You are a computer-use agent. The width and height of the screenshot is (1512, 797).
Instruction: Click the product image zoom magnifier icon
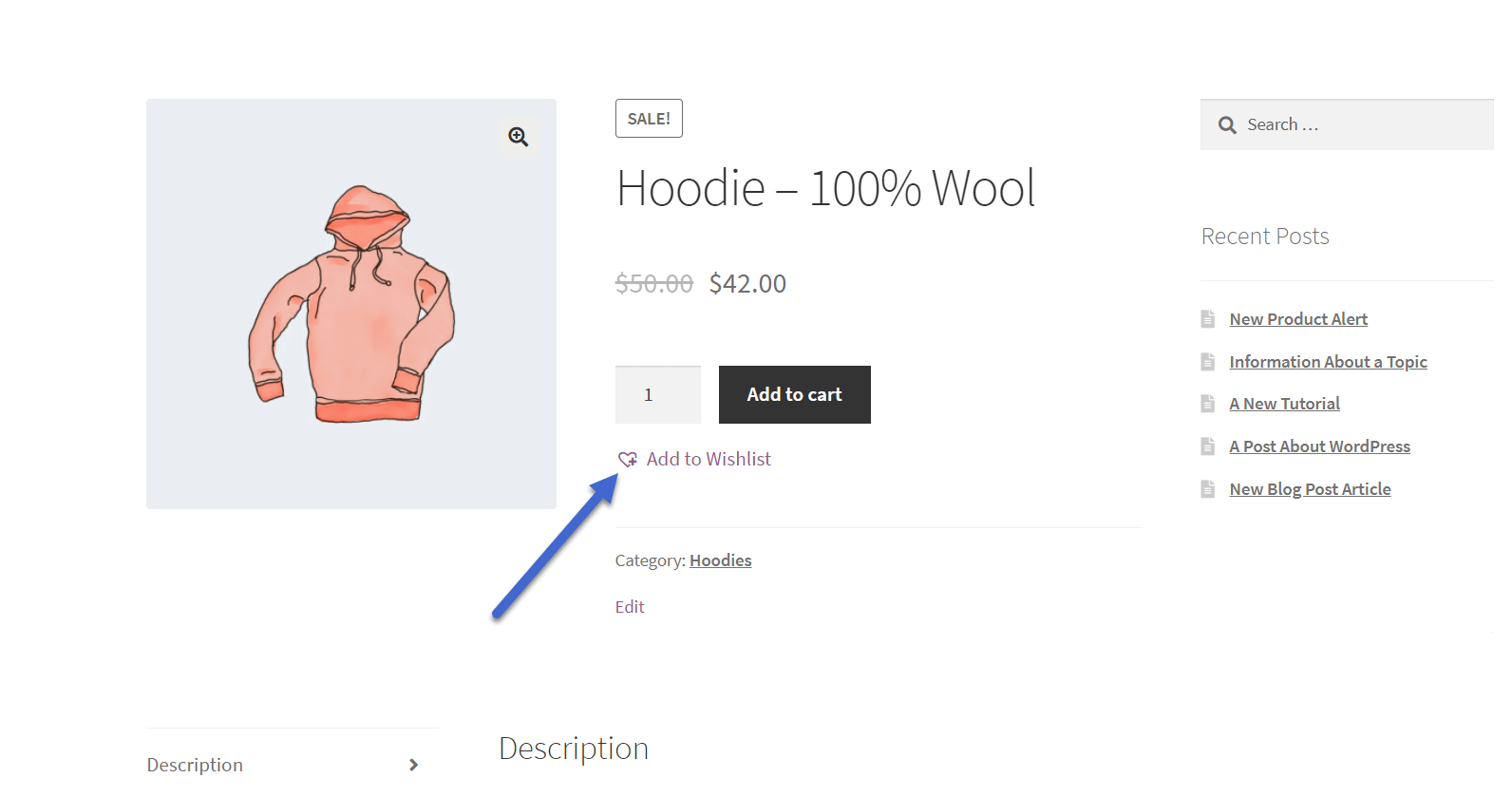tap(518, 137)
